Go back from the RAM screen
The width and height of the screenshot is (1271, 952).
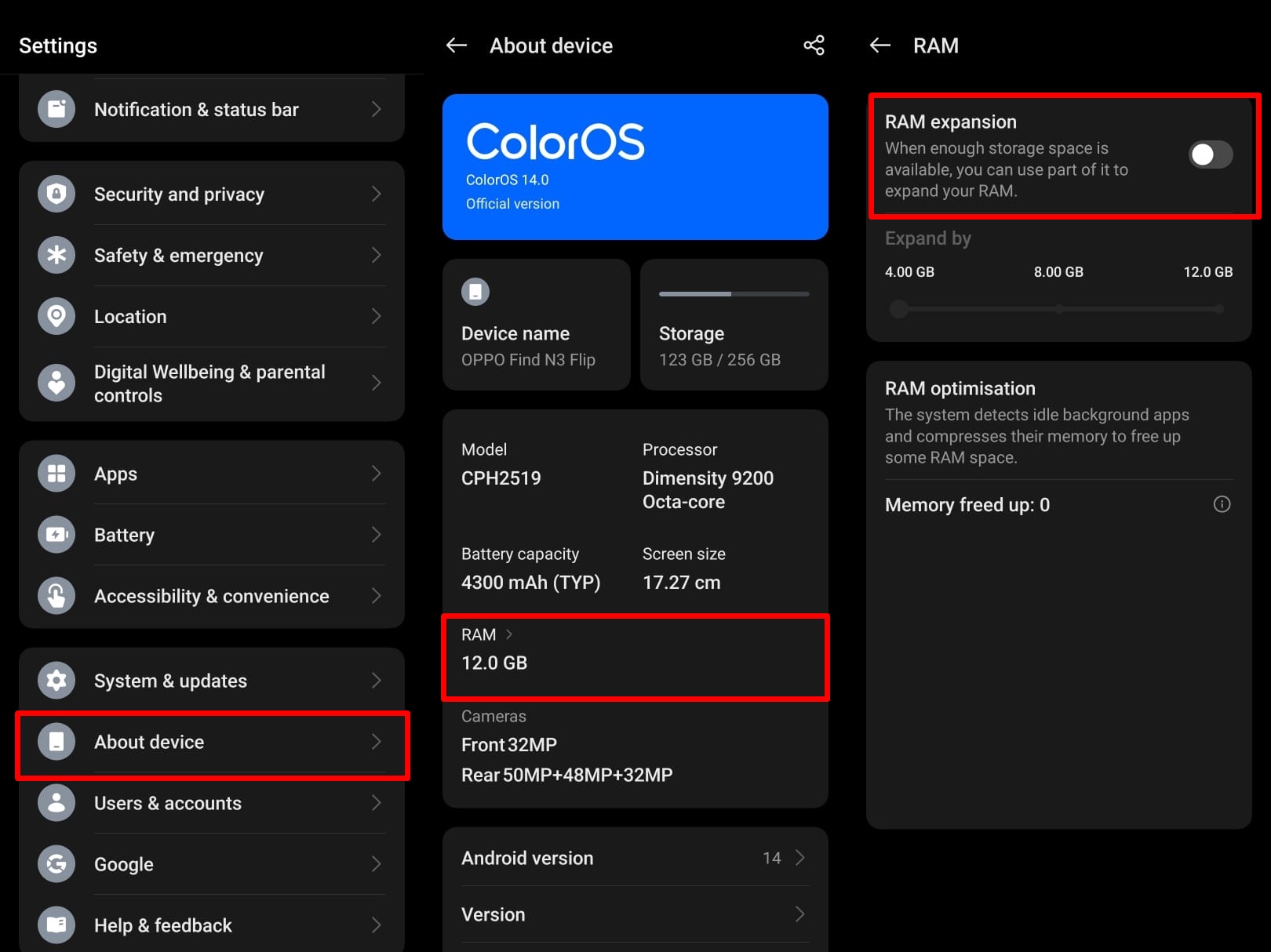[879, 45]
